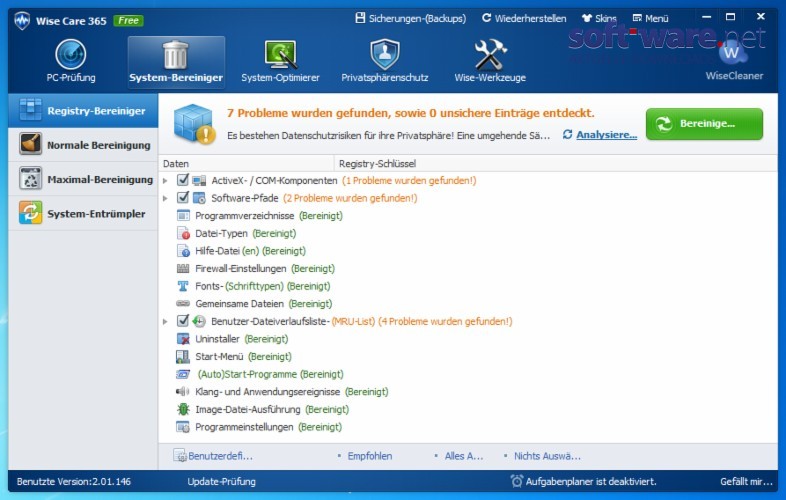Click the Uninstaller row icon
The height and width of the screenshot is (500, 786).
point(183,339)
